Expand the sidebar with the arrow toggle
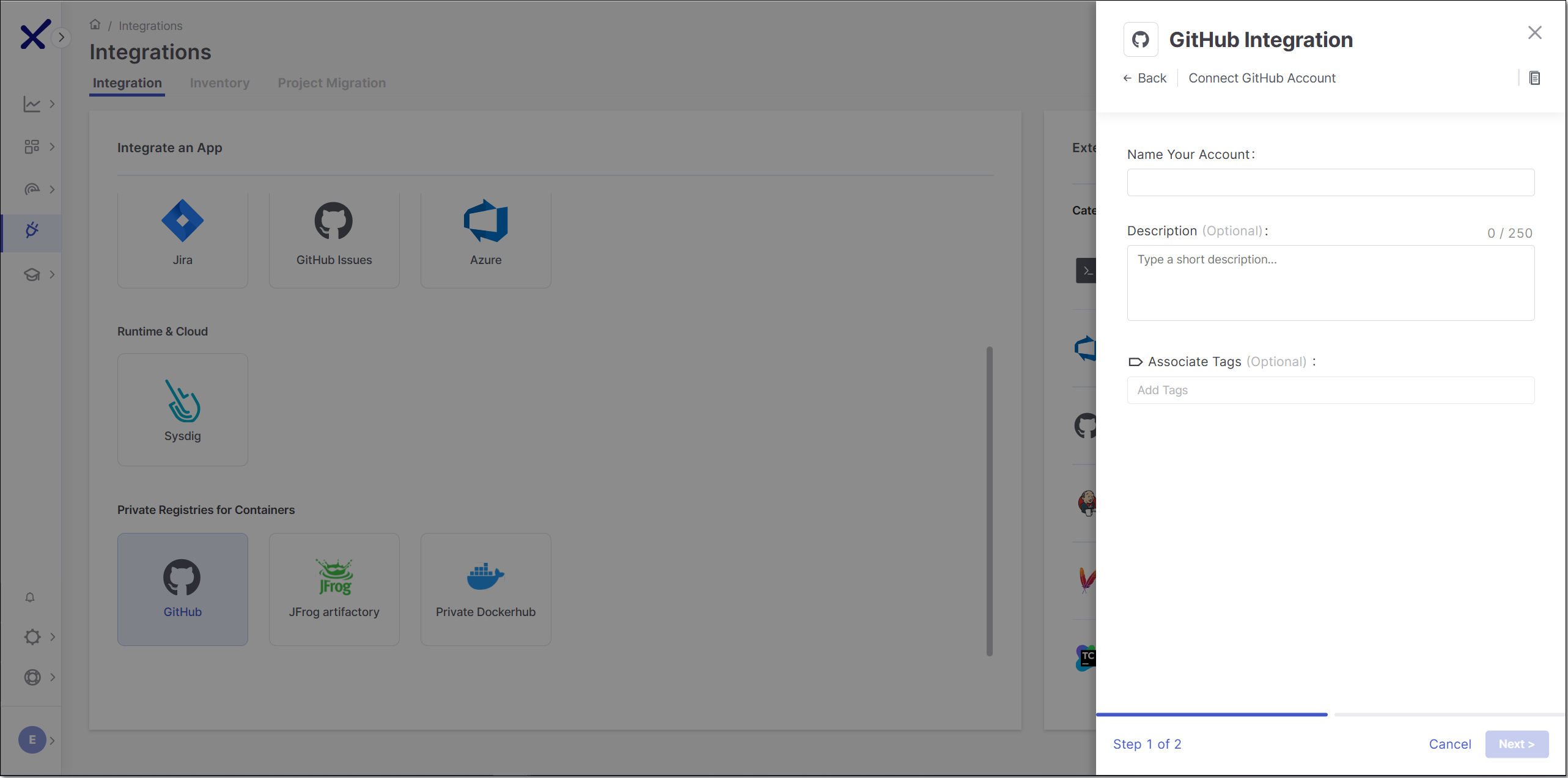 coord(61,37)
